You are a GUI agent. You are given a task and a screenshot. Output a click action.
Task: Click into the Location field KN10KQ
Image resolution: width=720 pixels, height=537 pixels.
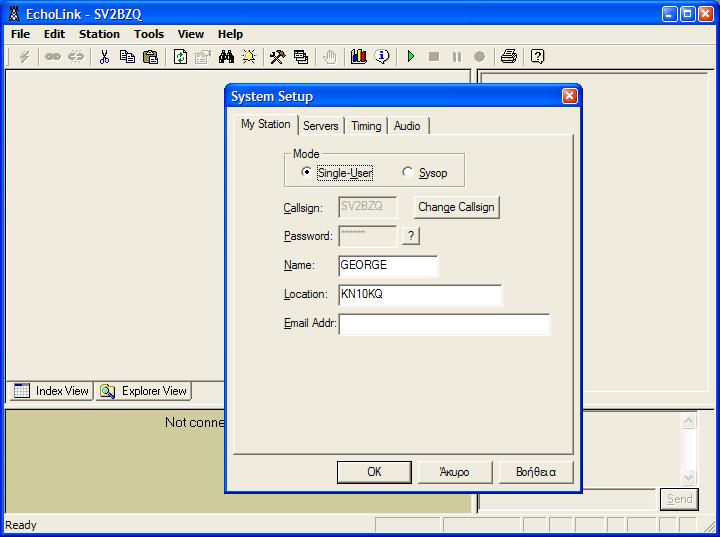tap(420, 294)
